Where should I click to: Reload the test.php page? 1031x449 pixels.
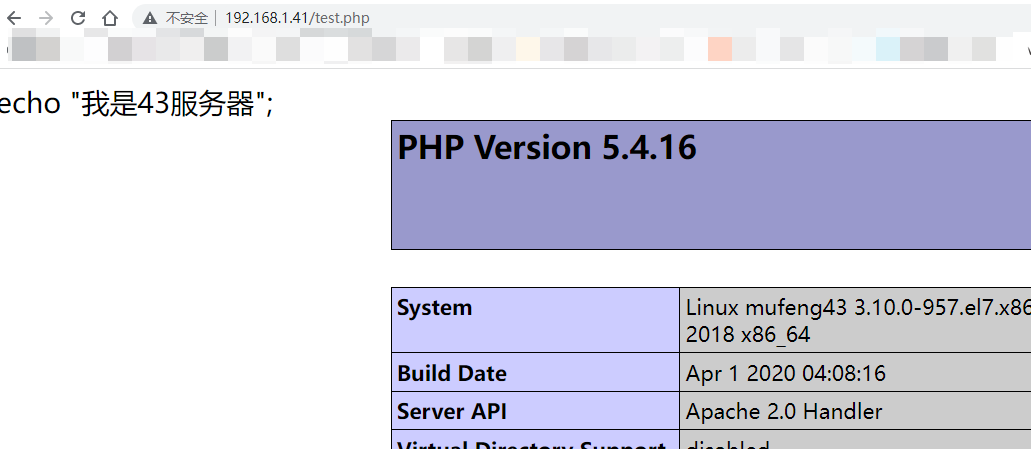[x=78, y=18]
